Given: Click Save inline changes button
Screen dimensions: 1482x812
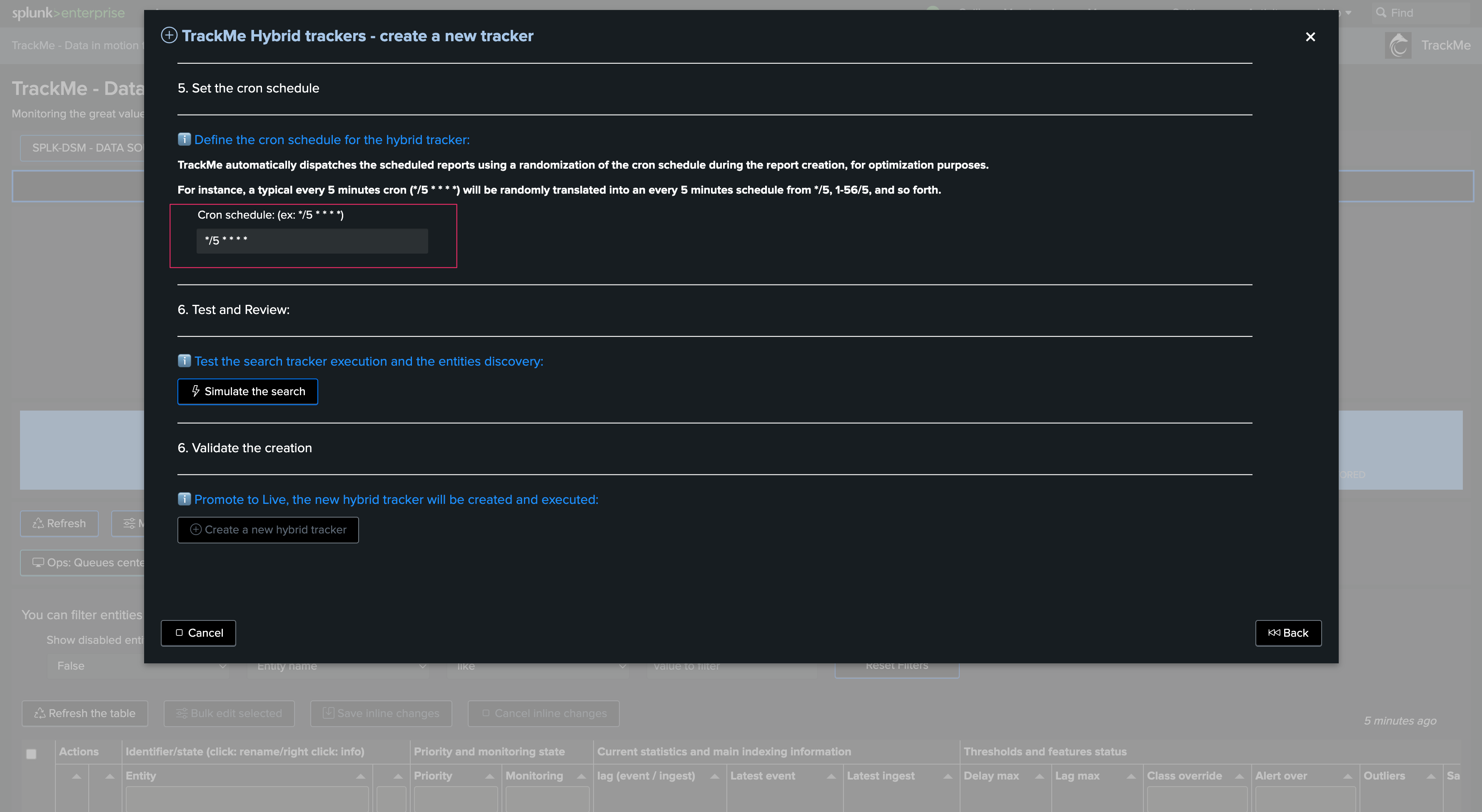Looking at the screenshot, I should click(381, 713).
